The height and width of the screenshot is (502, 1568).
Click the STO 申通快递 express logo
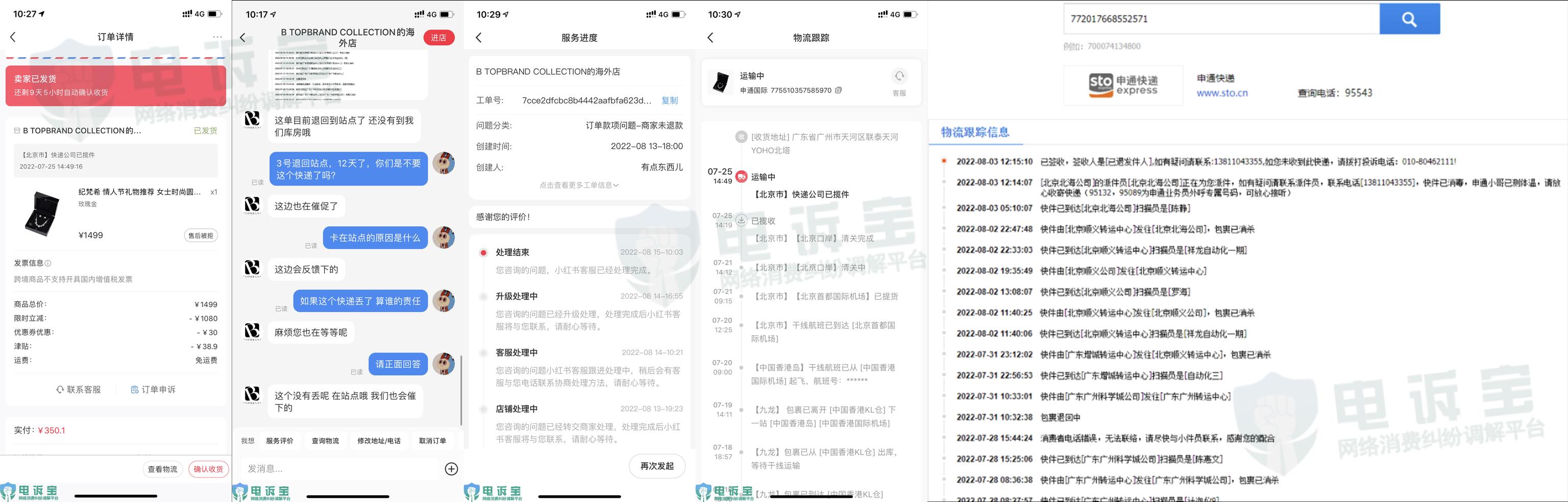coord(1123,85)
